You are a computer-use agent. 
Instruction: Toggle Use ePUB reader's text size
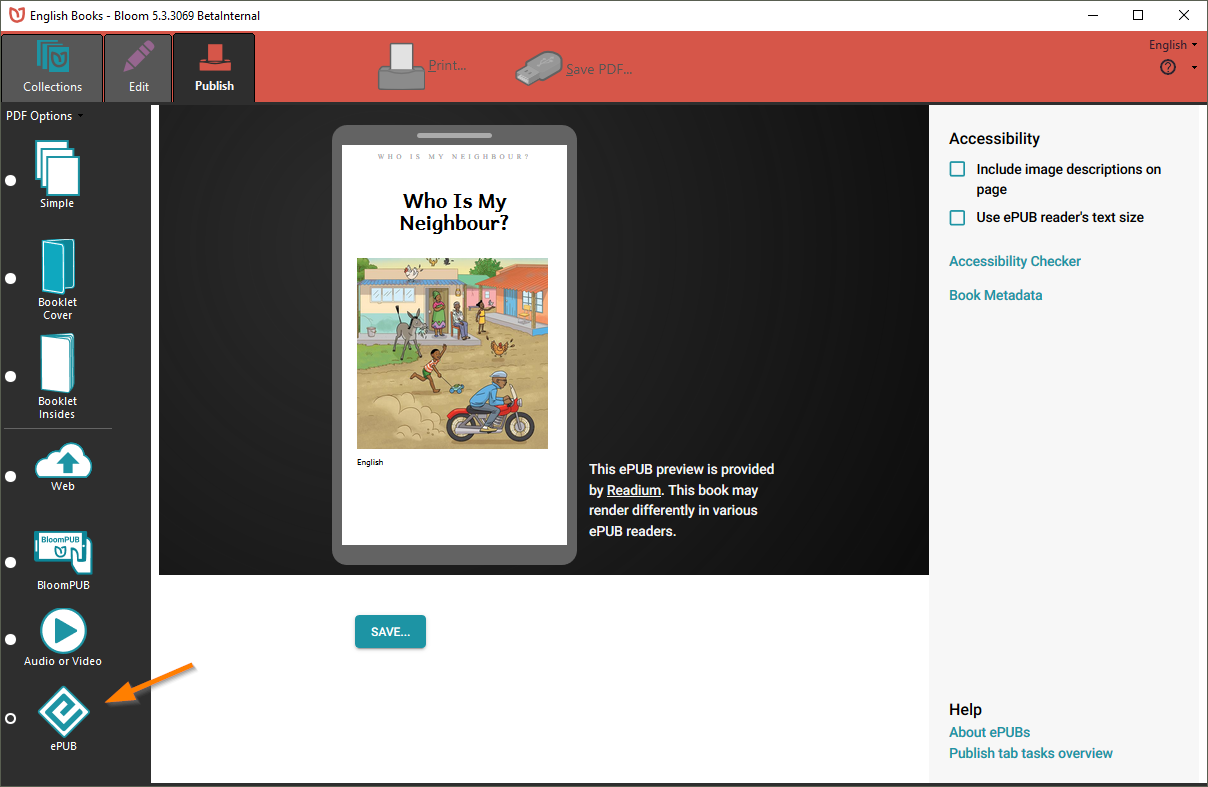[957, 217]
